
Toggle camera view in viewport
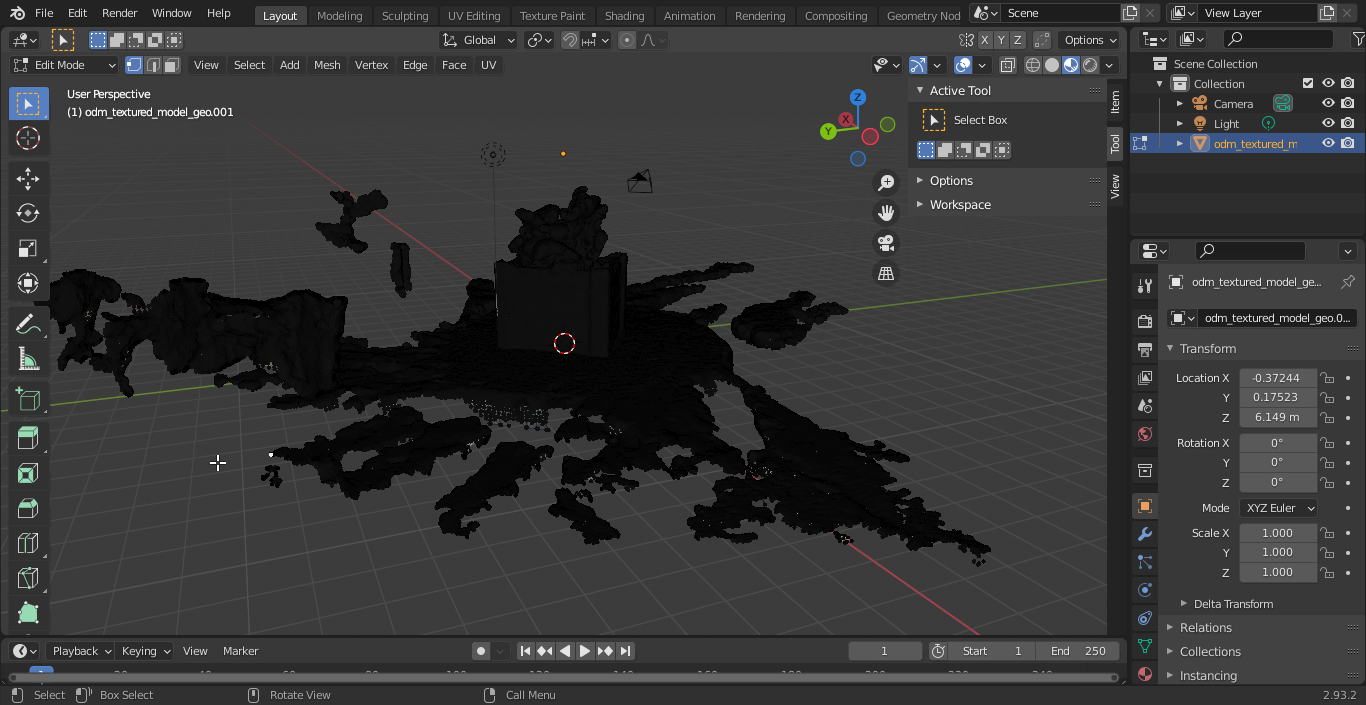[x=885, y=243]
